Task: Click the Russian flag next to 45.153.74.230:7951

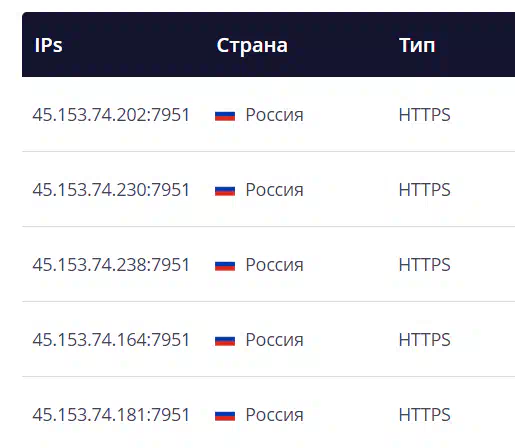Action: (225, 191)
